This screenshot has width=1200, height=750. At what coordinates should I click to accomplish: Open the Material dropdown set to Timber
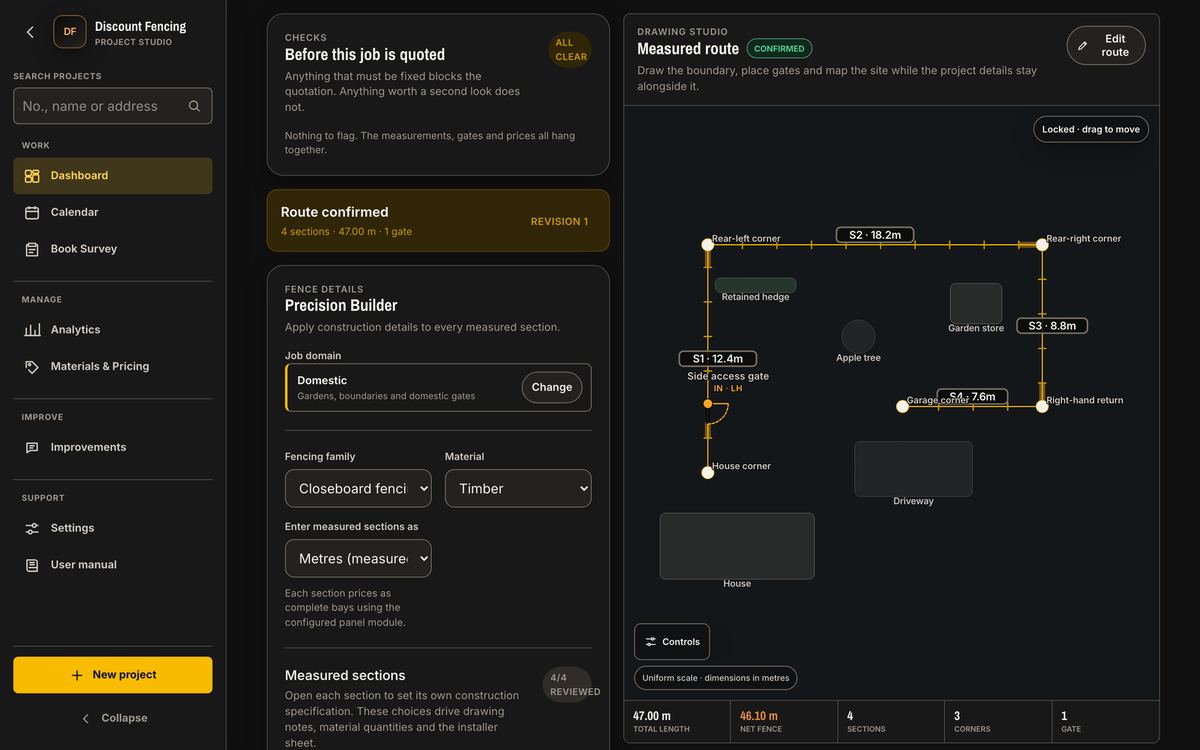click(518, 488)
